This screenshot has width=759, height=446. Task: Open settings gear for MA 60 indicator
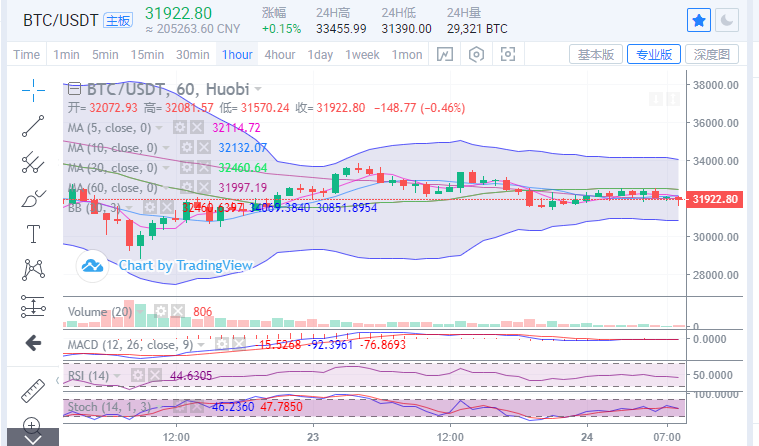click(186, 187)
